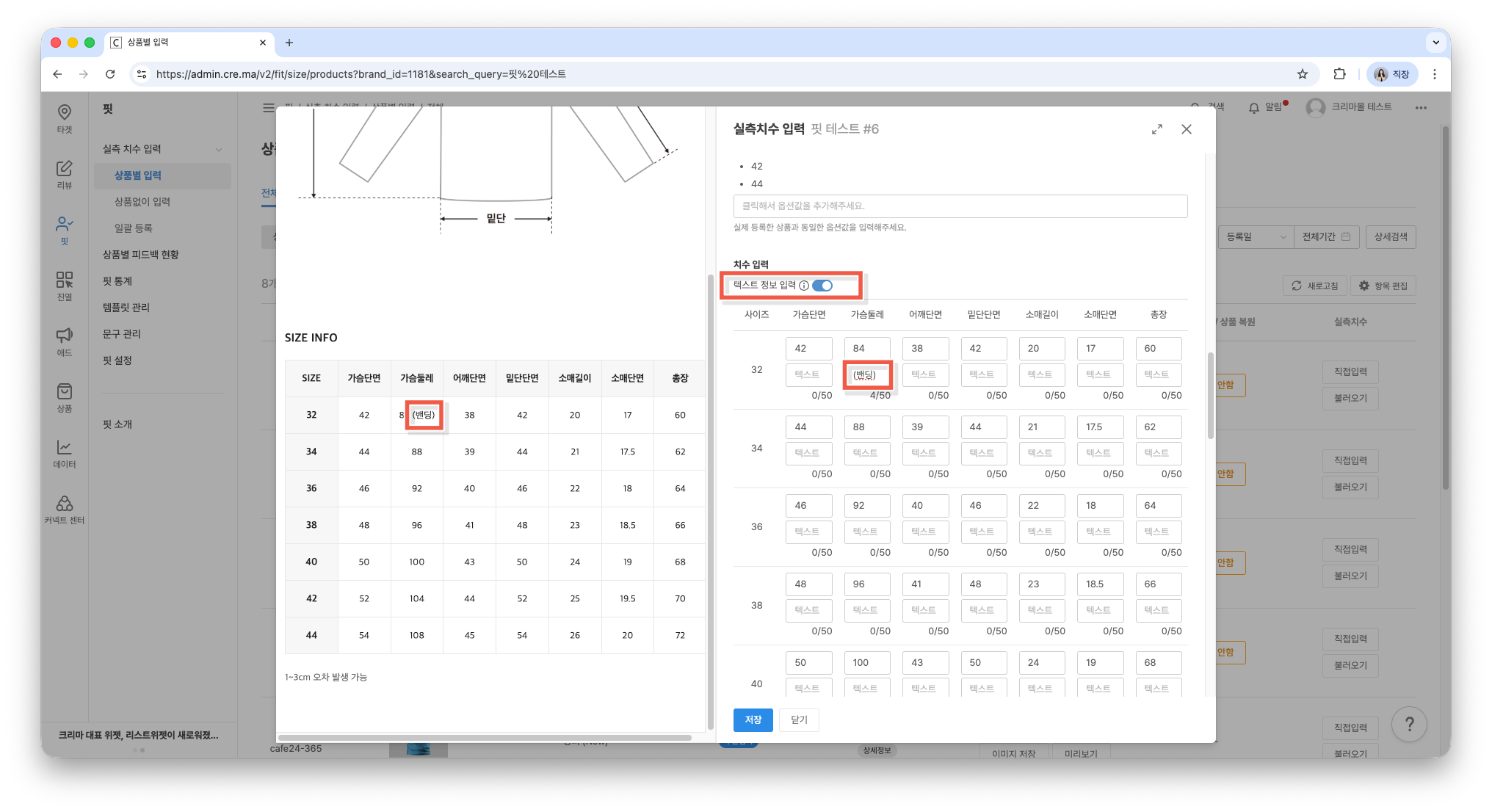The width and height of the screenshot is (1492, 812).
Task: Open the 전체기간 date picker
Action: [x=1326, y=236]
